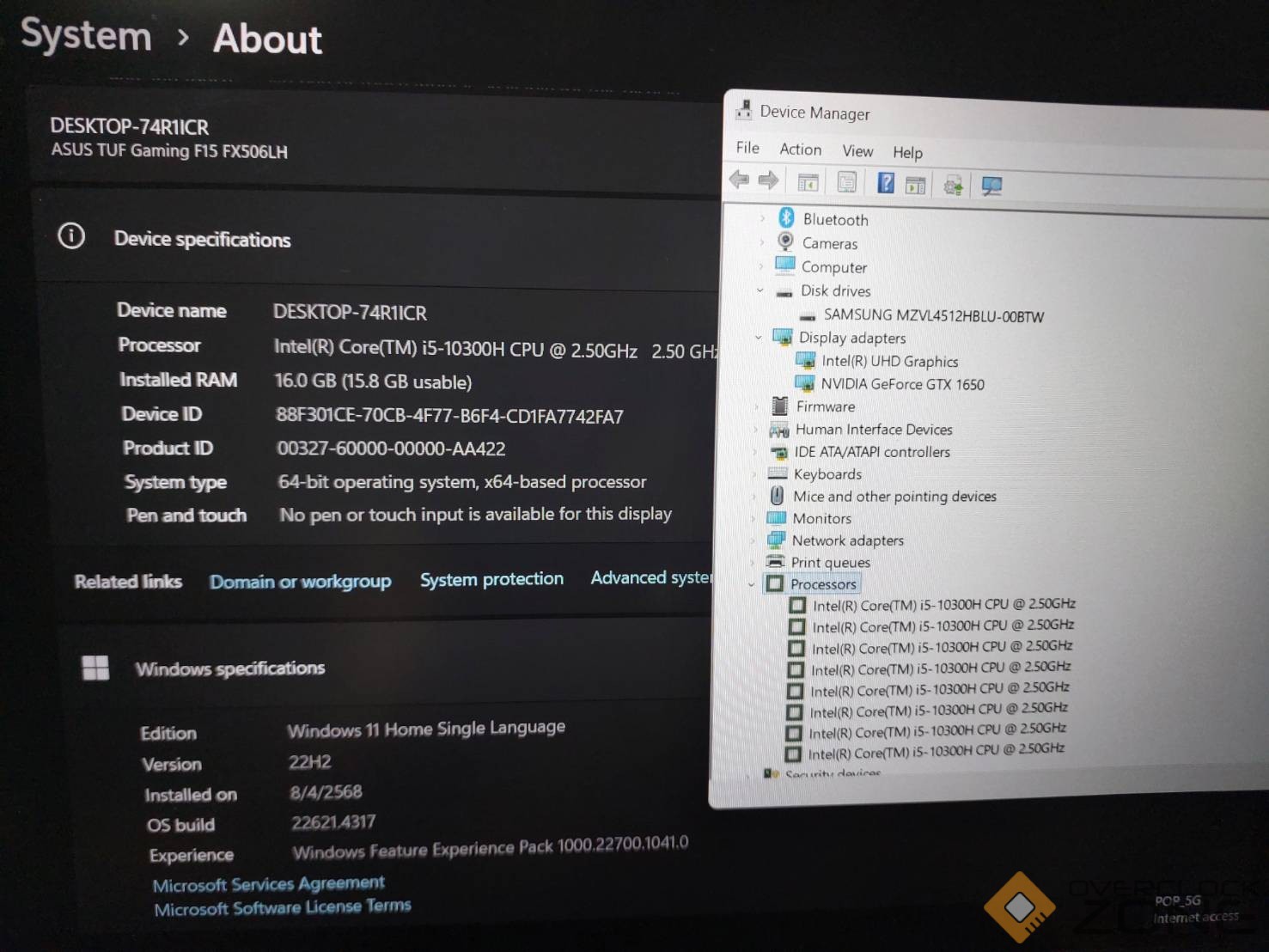Click the info icon beside Device specifications
The width and height of the screenshot is (1269, 952).
pos(71,235)
